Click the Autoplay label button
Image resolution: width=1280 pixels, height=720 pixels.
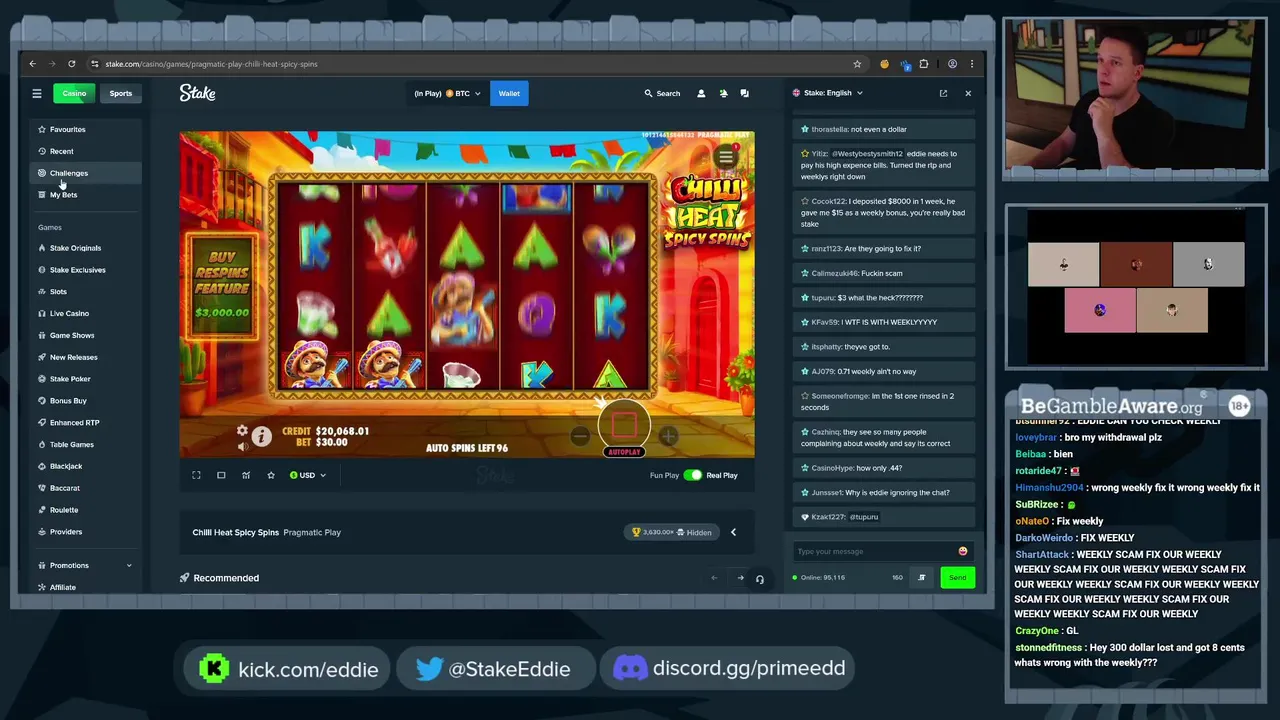point(624,452)
